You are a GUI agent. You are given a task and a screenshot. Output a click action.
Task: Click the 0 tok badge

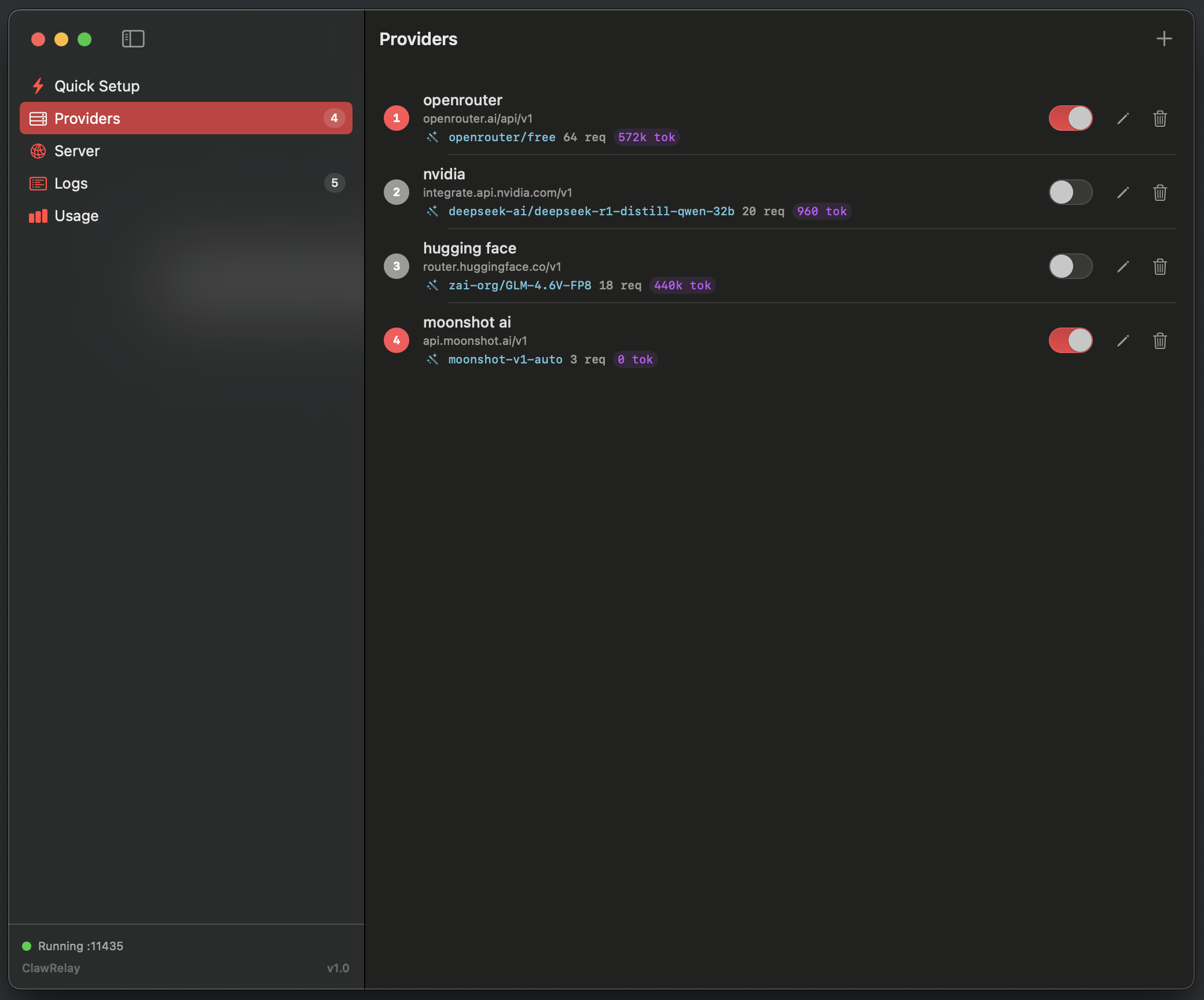point(635,359)
